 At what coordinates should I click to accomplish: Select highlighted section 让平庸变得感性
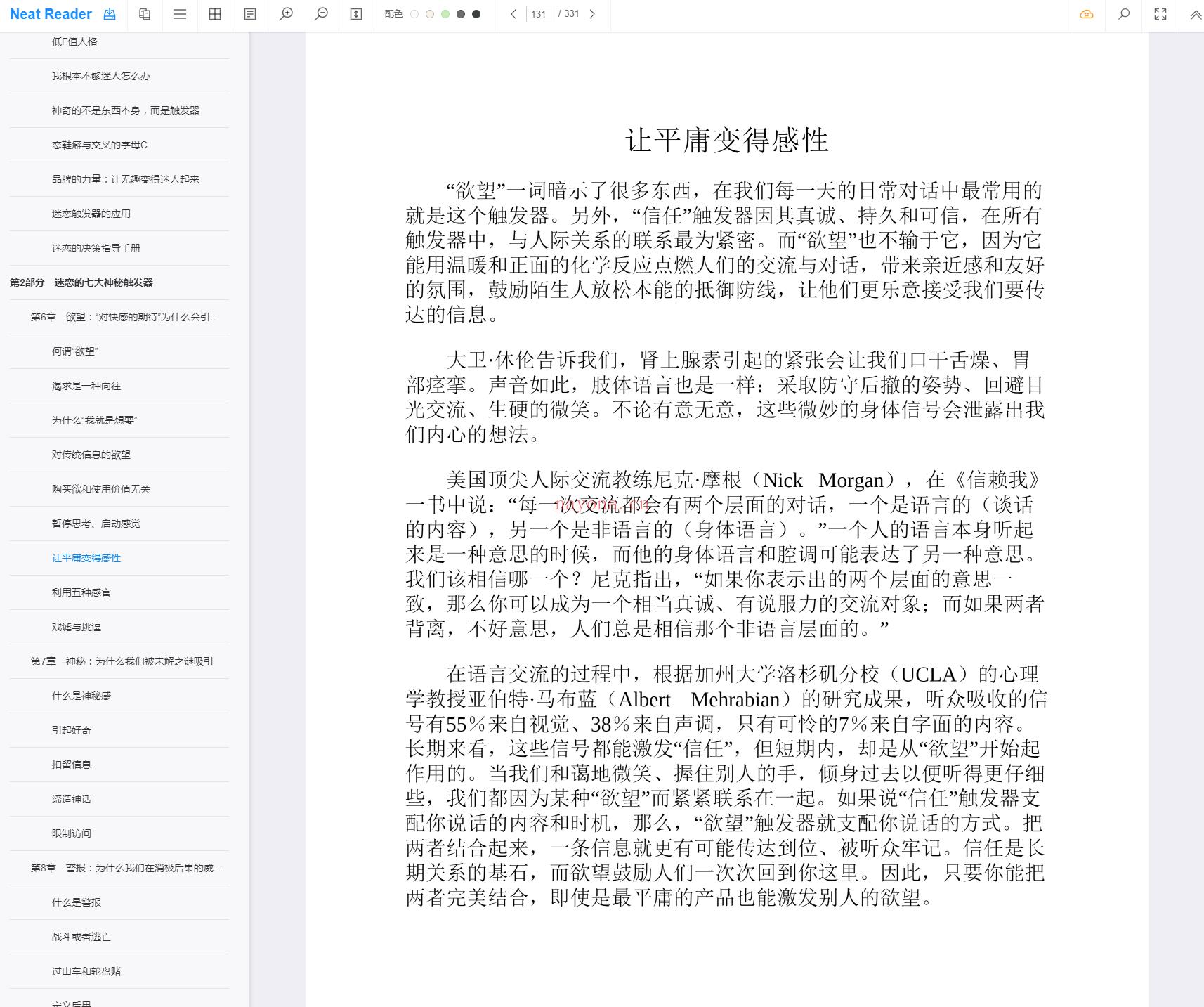point(86,558)
